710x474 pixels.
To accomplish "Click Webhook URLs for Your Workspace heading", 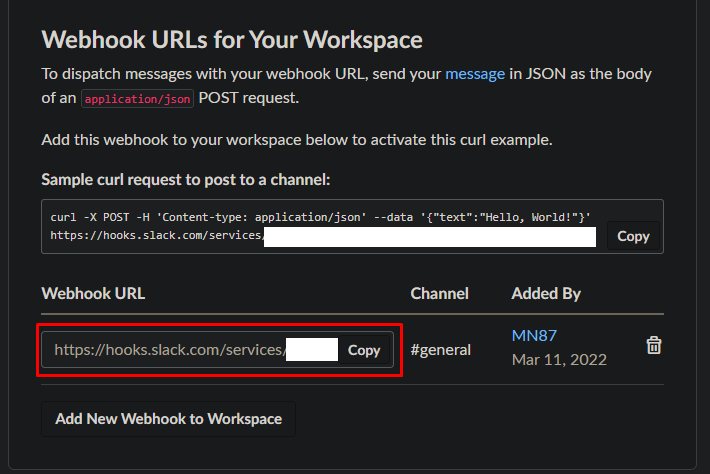I will (x=232, y=40).
